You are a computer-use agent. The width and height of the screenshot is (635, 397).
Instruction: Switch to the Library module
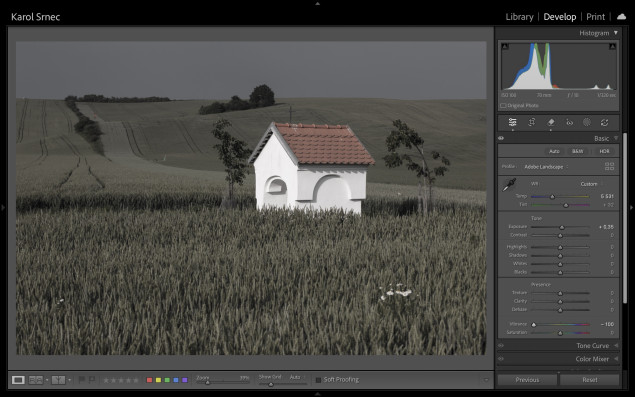point(519,17)
